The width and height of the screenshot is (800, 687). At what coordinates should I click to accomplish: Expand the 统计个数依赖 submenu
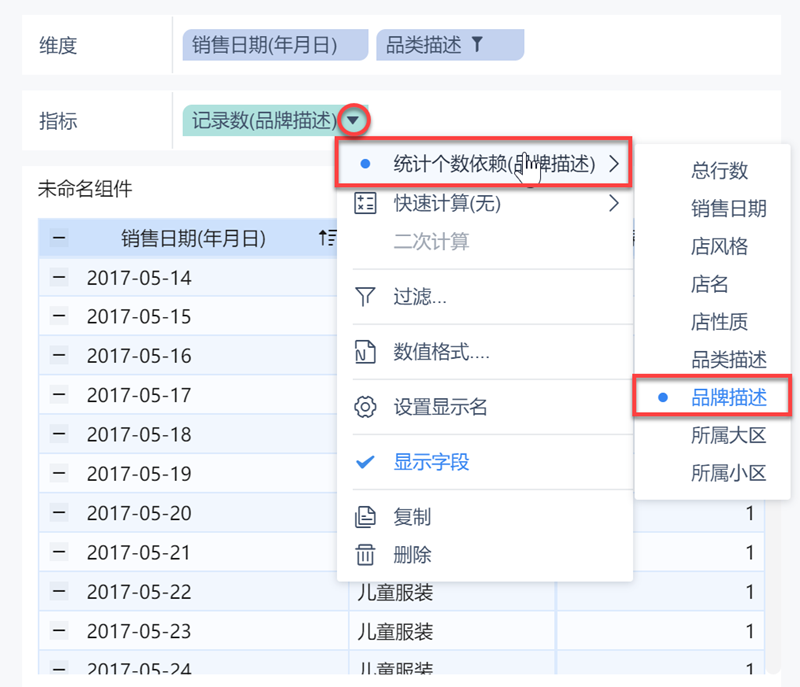coord(484,164)
